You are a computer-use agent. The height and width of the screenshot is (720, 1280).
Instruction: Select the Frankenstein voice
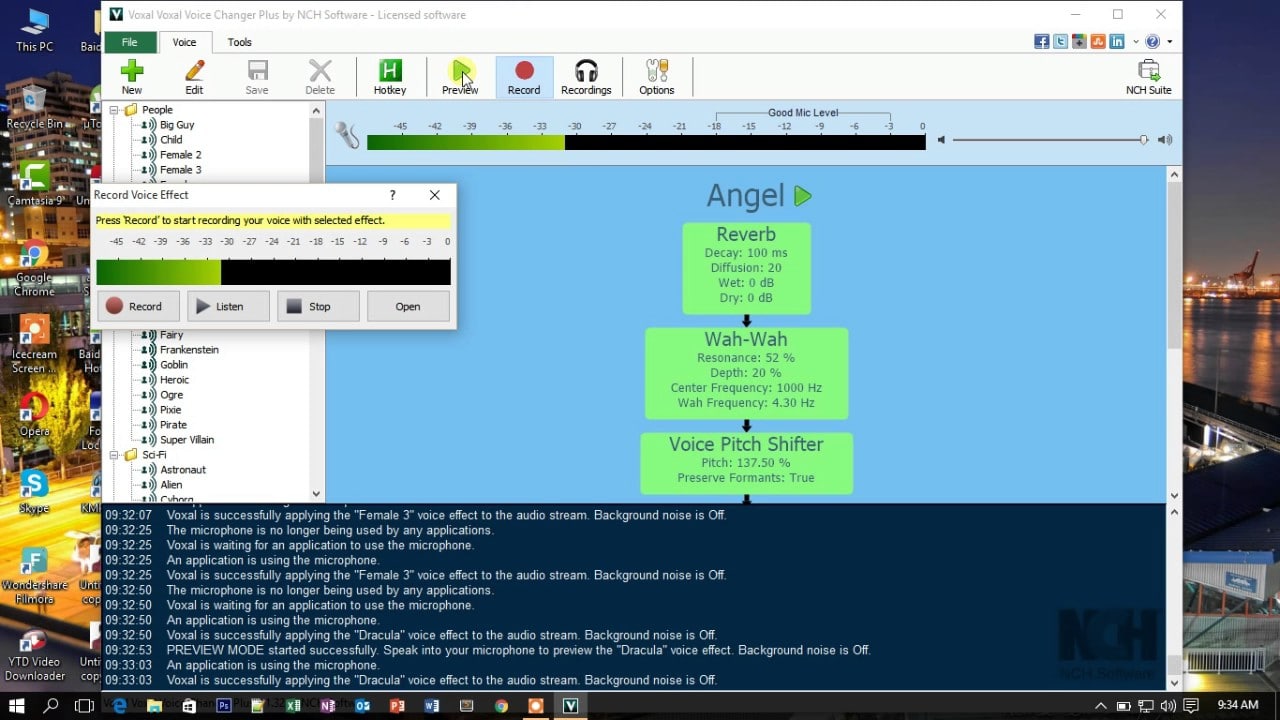189,350
